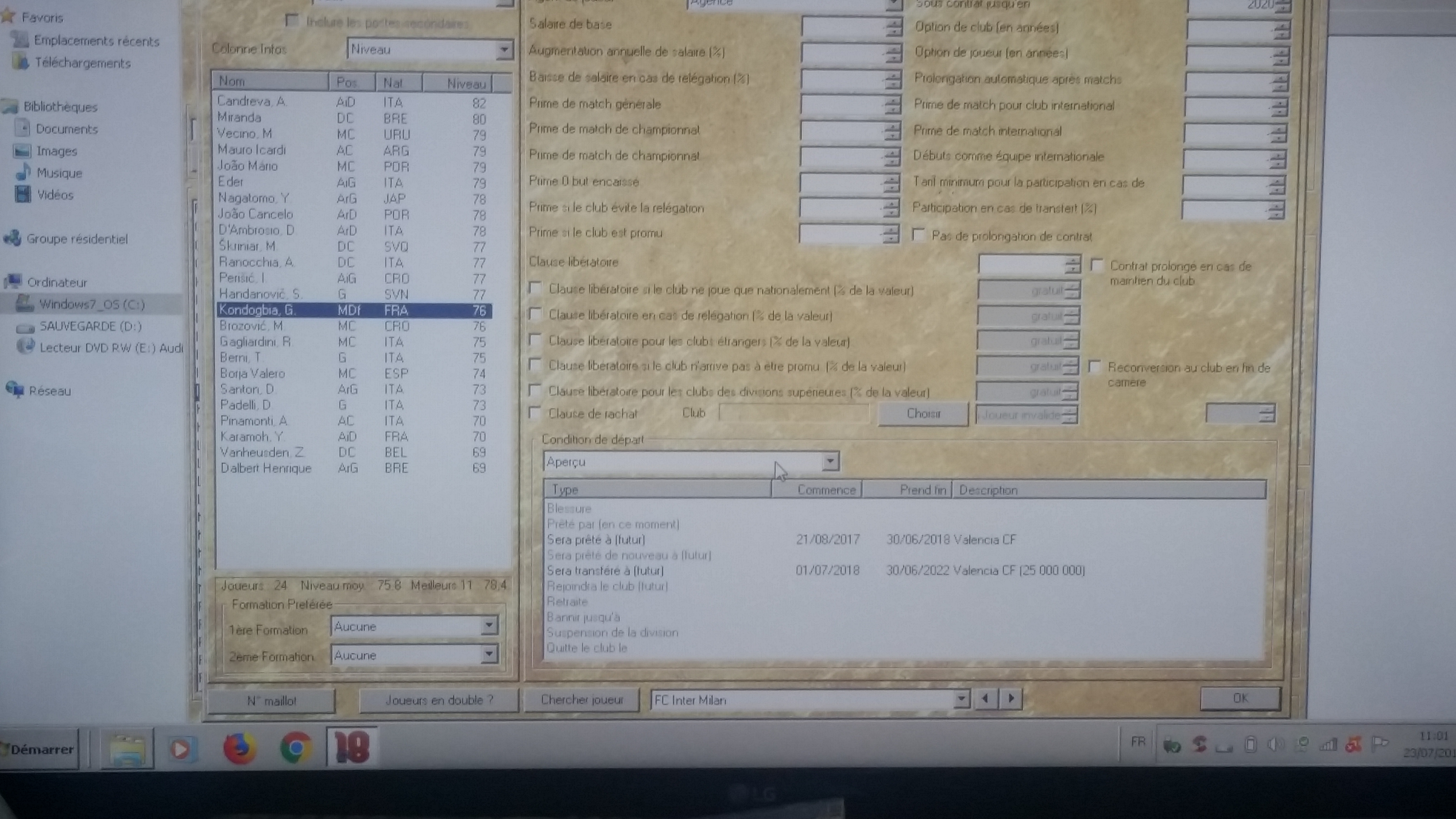
Task: Click the volume speaker tray icon
Action: pyautogui.click(x=1276, y=745)
